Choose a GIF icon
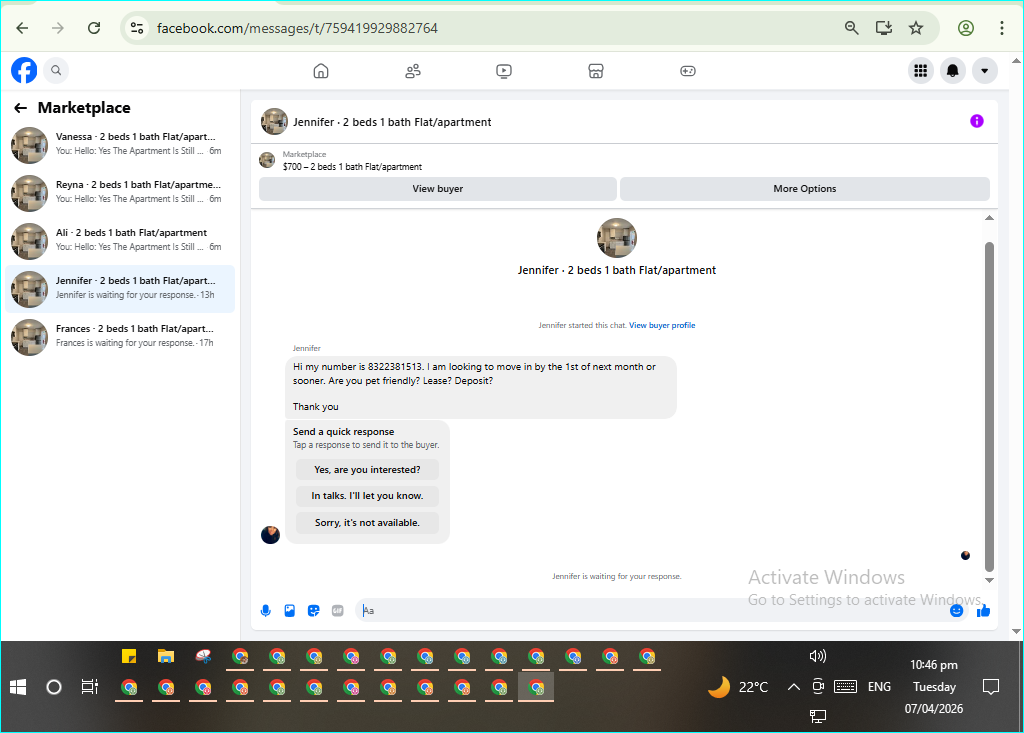1024x733 pixels. coord(338,611)
